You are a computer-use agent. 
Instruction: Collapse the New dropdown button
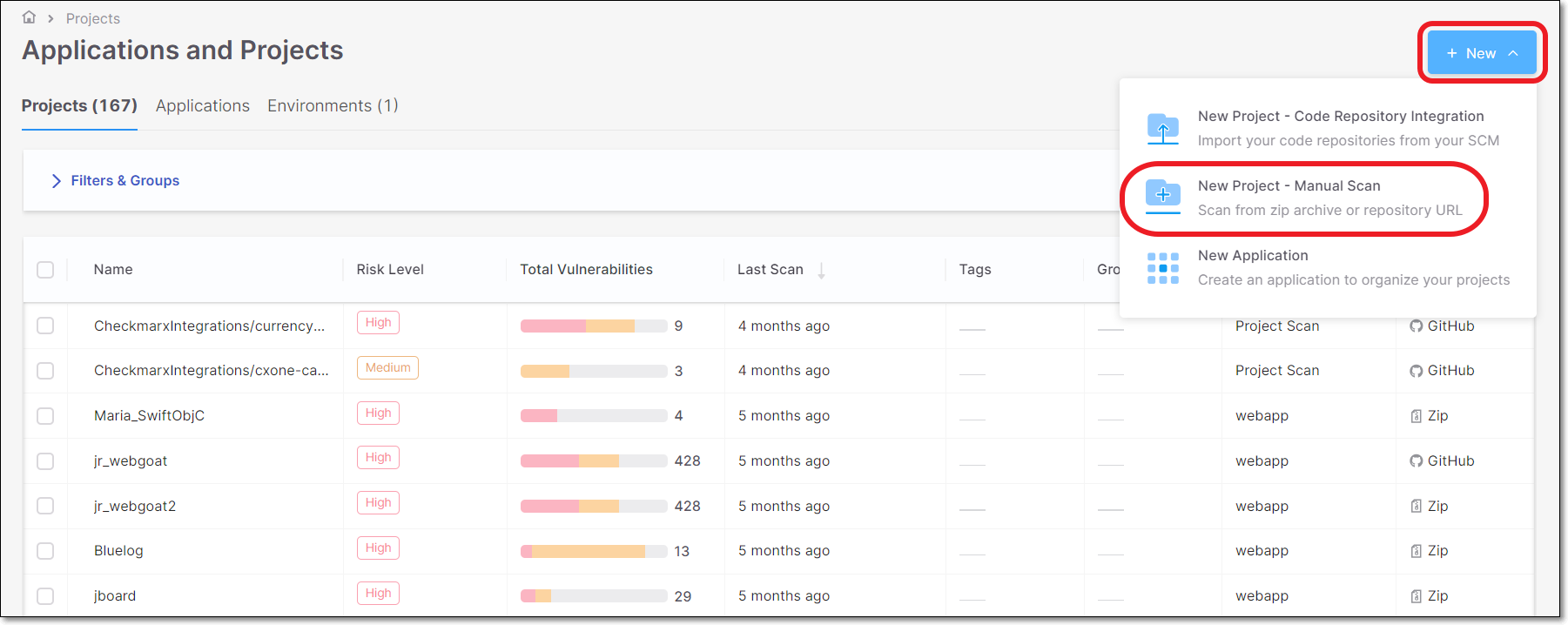coord(1482,53)
